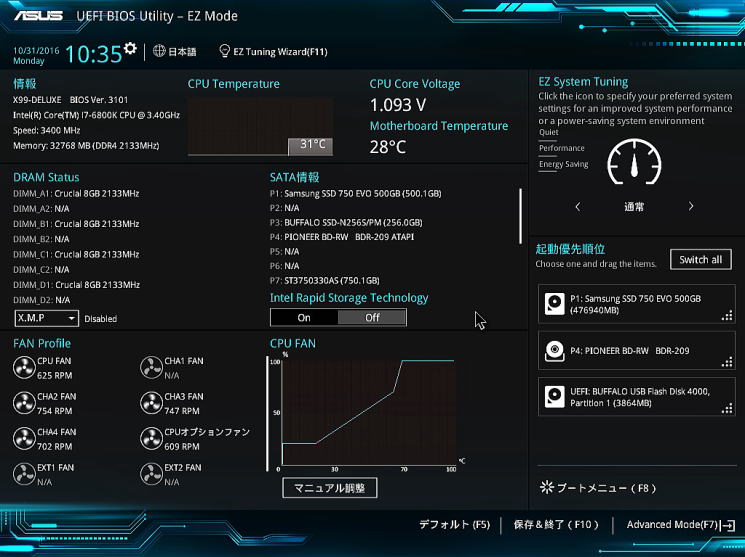Image resolution: width=745 pixels, height=557 pixels.
Task: Click the boot menu asterisk icon
Action: (547, 488)
